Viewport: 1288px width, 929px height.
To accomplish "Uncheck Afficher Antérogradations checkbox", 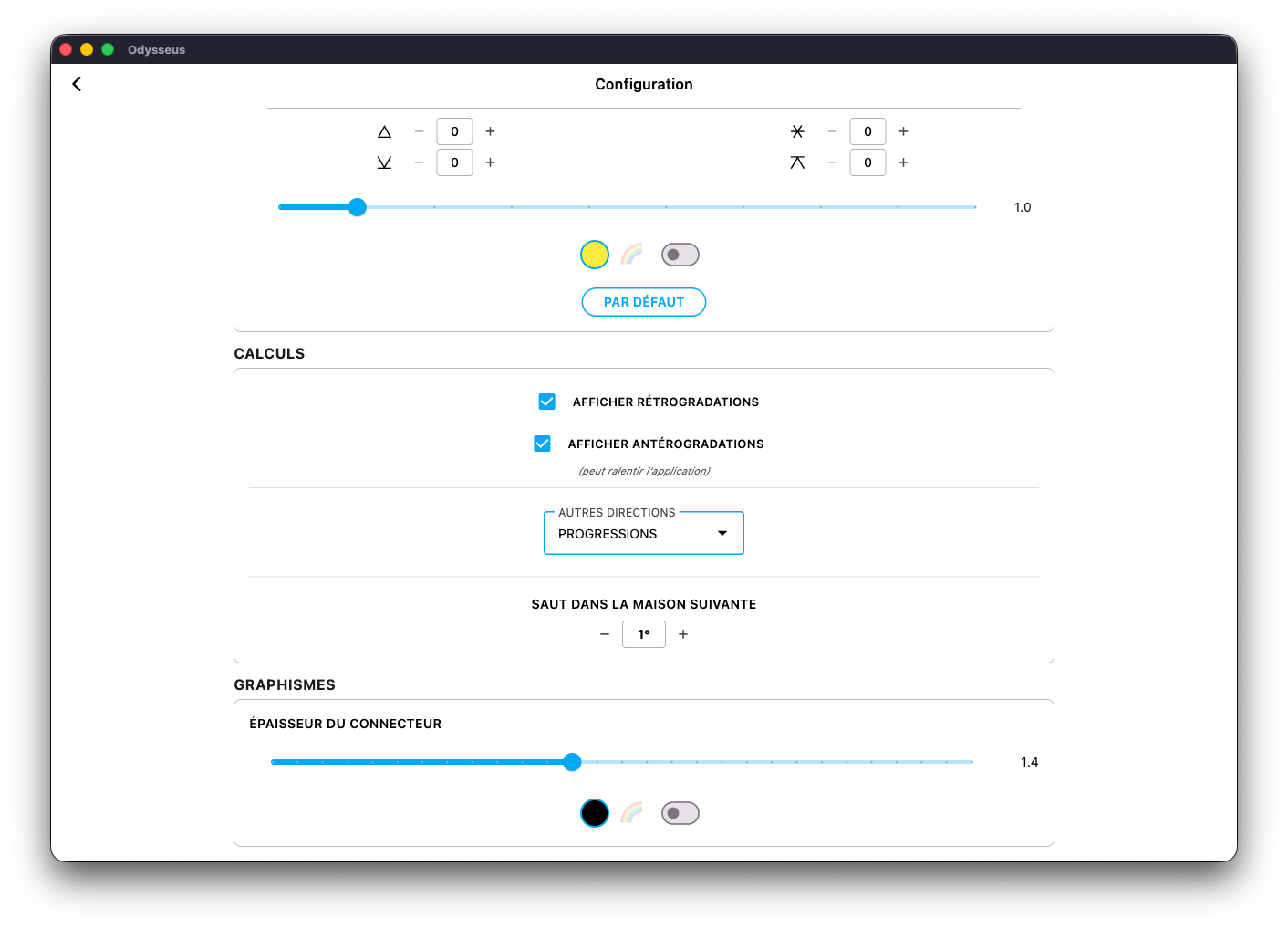I will click(543, 444).
